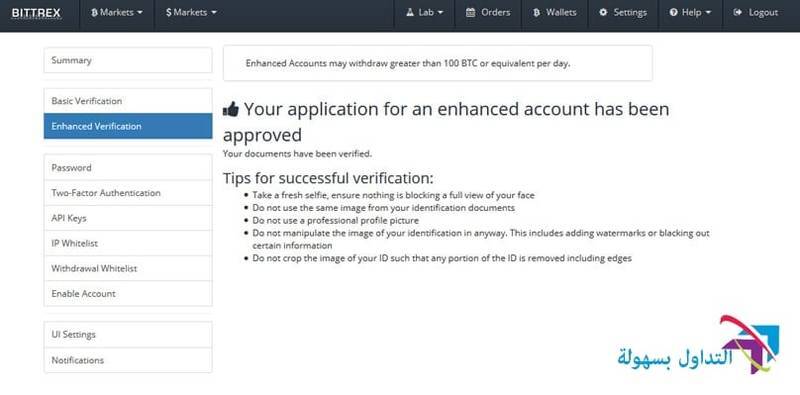Open UI Settings in the sidebar
800x395 pixels.
[128, 335]
